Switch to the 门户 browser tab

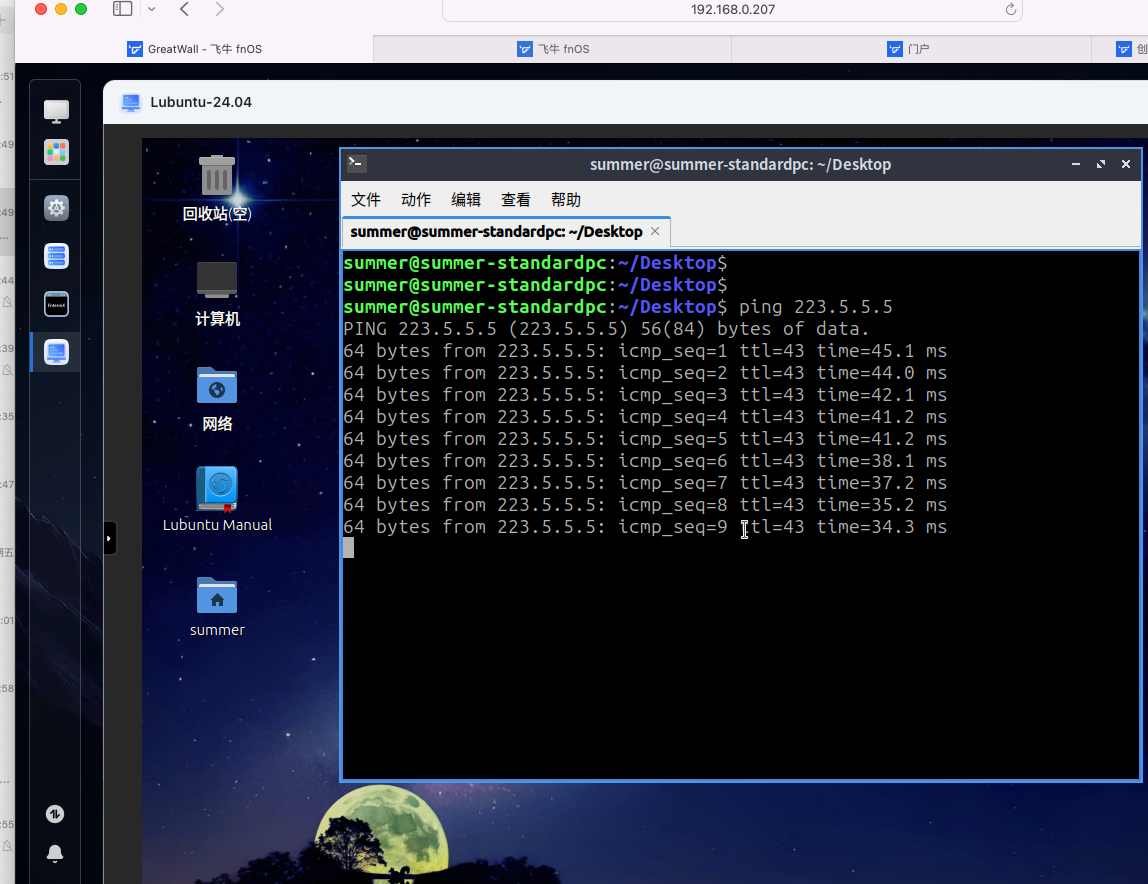[x=910, y=48]
